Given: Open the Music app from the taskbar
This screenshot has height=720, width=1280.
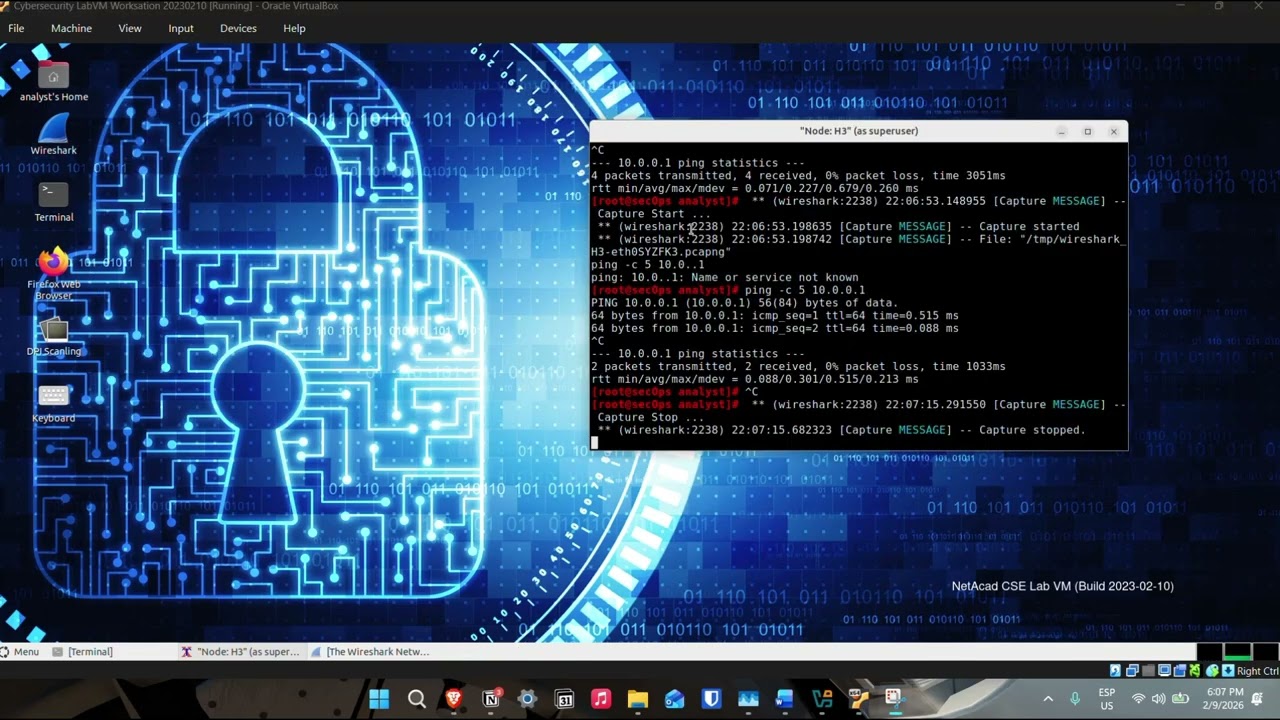Looking at the screenshot, I should point(601,699).
